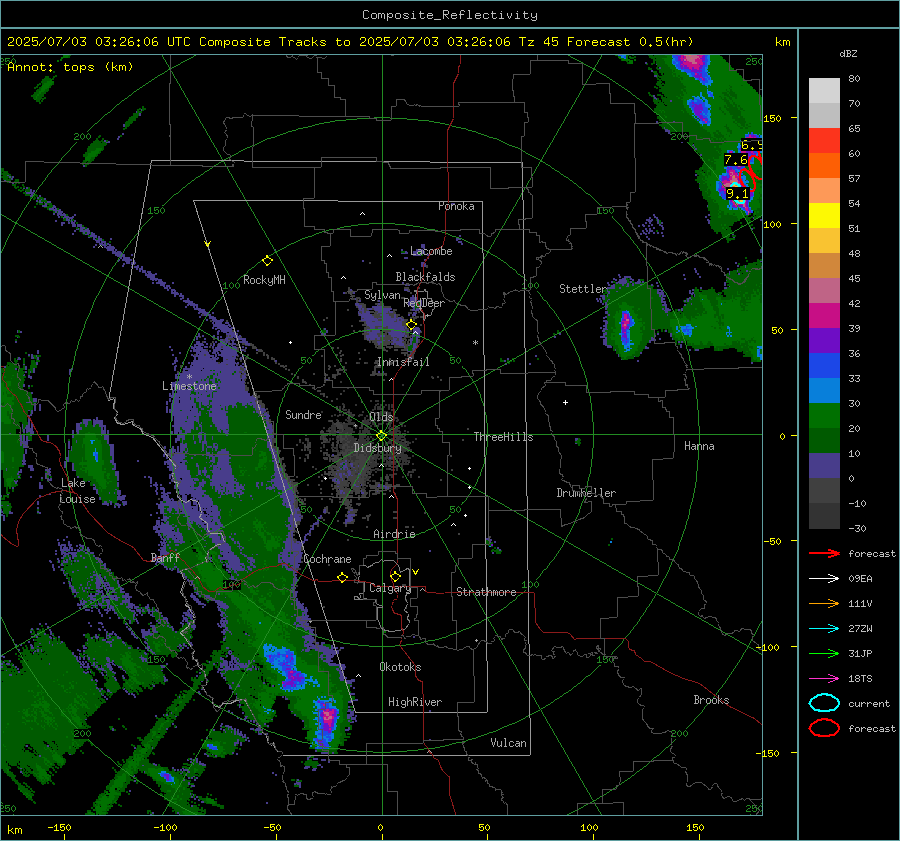Click the Sylvan label on map
The image size is (900, 841).
[x=382, y=295]
